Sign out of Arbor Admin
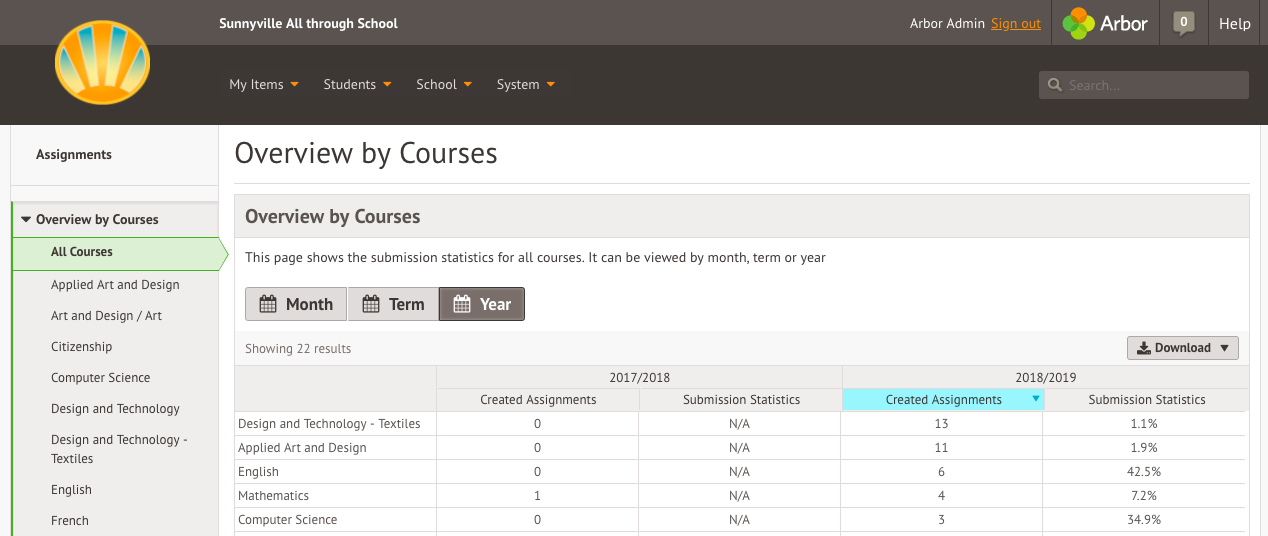Screen dimensions: 1268x536 1015,24
